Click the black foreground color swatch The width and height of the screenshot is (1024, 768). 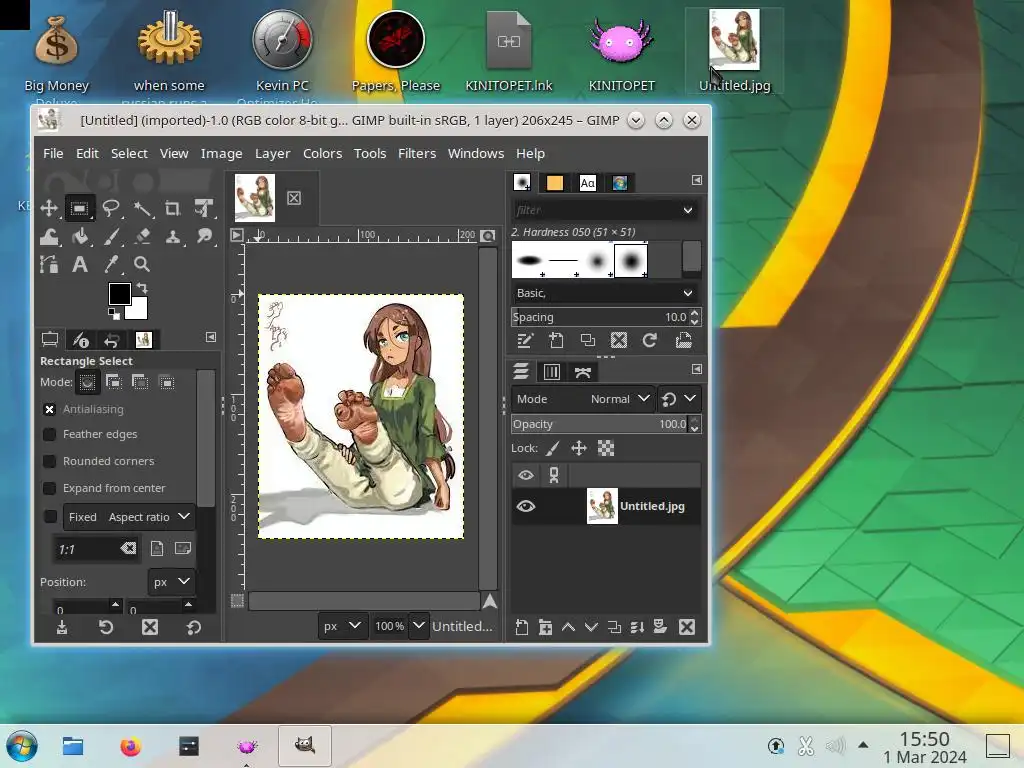(119, 293)
